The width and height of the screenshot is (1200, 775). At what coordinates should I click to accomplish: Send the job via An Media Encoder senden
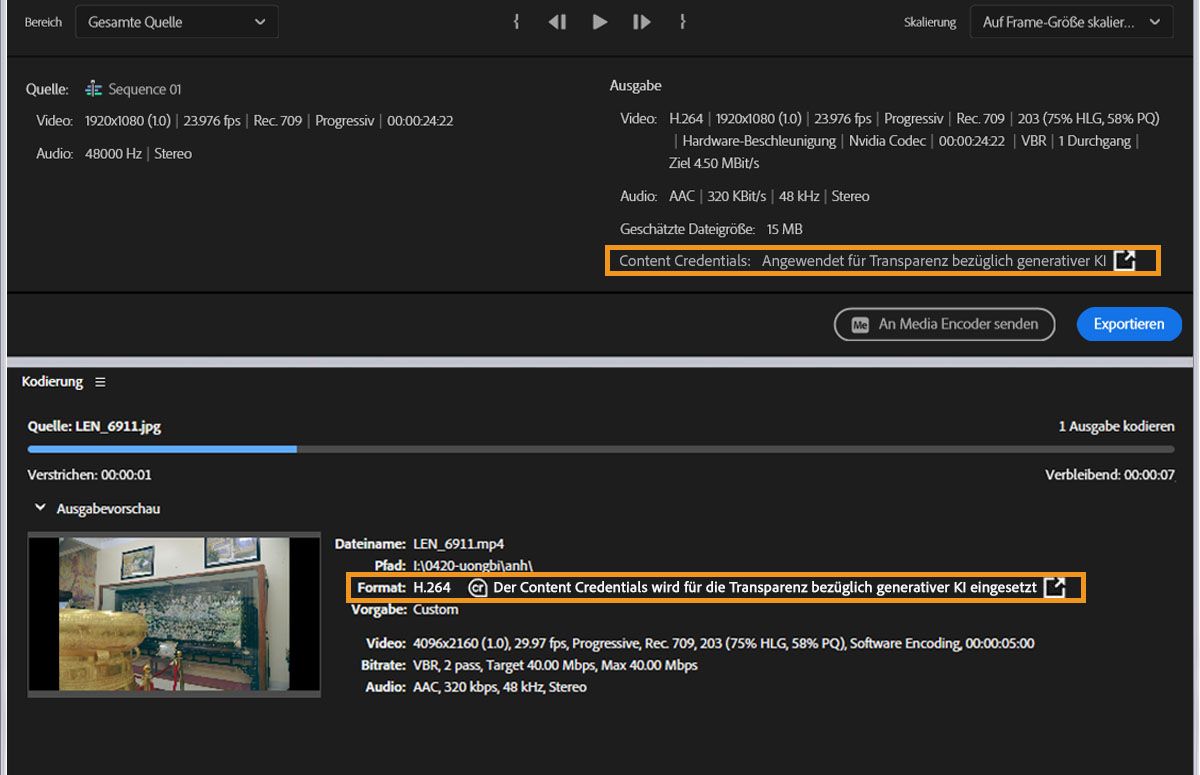pos(944,324)
